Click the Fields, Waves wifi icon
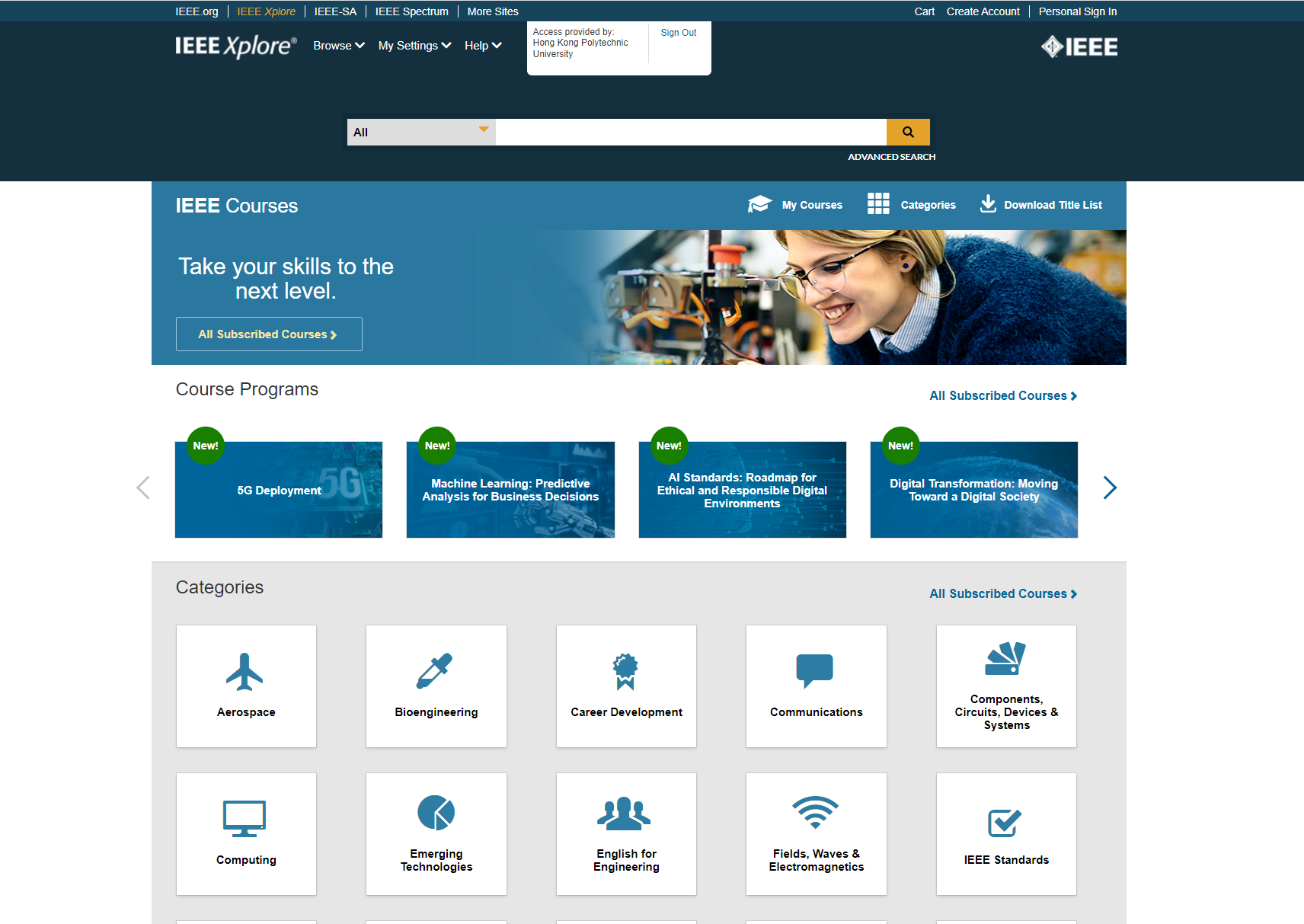The width and height of the screenshot is (1304, 924). 816,813
